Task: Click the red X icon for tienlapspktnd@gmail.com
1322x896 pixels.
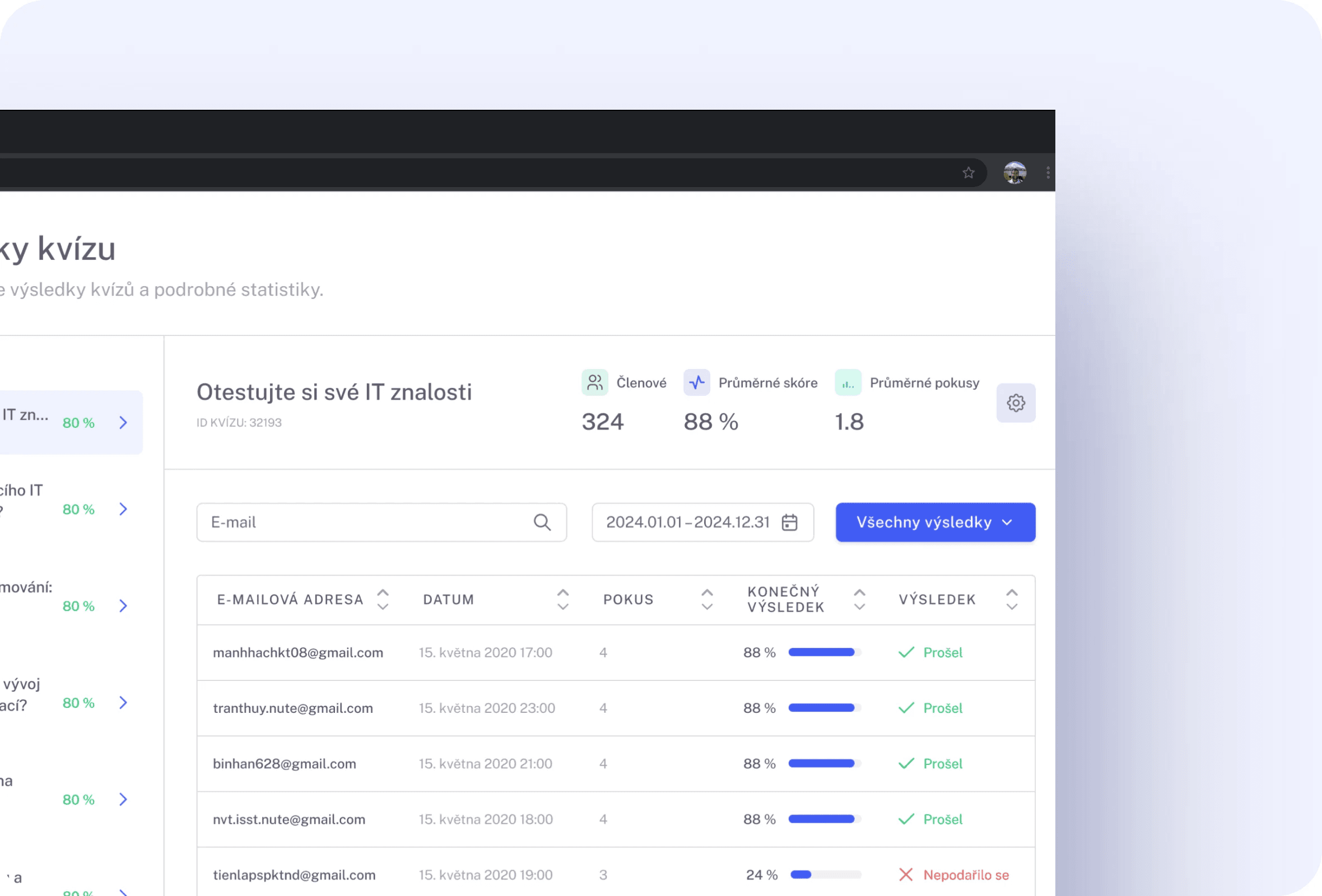Action: [x=906, y=874]
